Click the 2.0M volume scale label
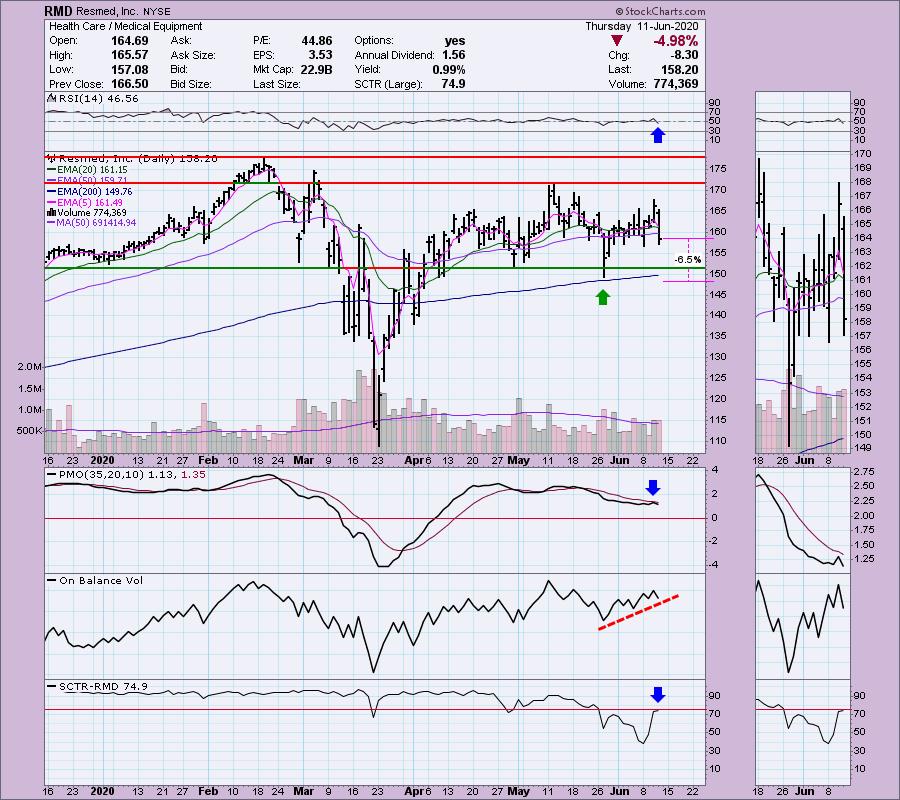This screenshot has height=800, width=900. (30, 367)
